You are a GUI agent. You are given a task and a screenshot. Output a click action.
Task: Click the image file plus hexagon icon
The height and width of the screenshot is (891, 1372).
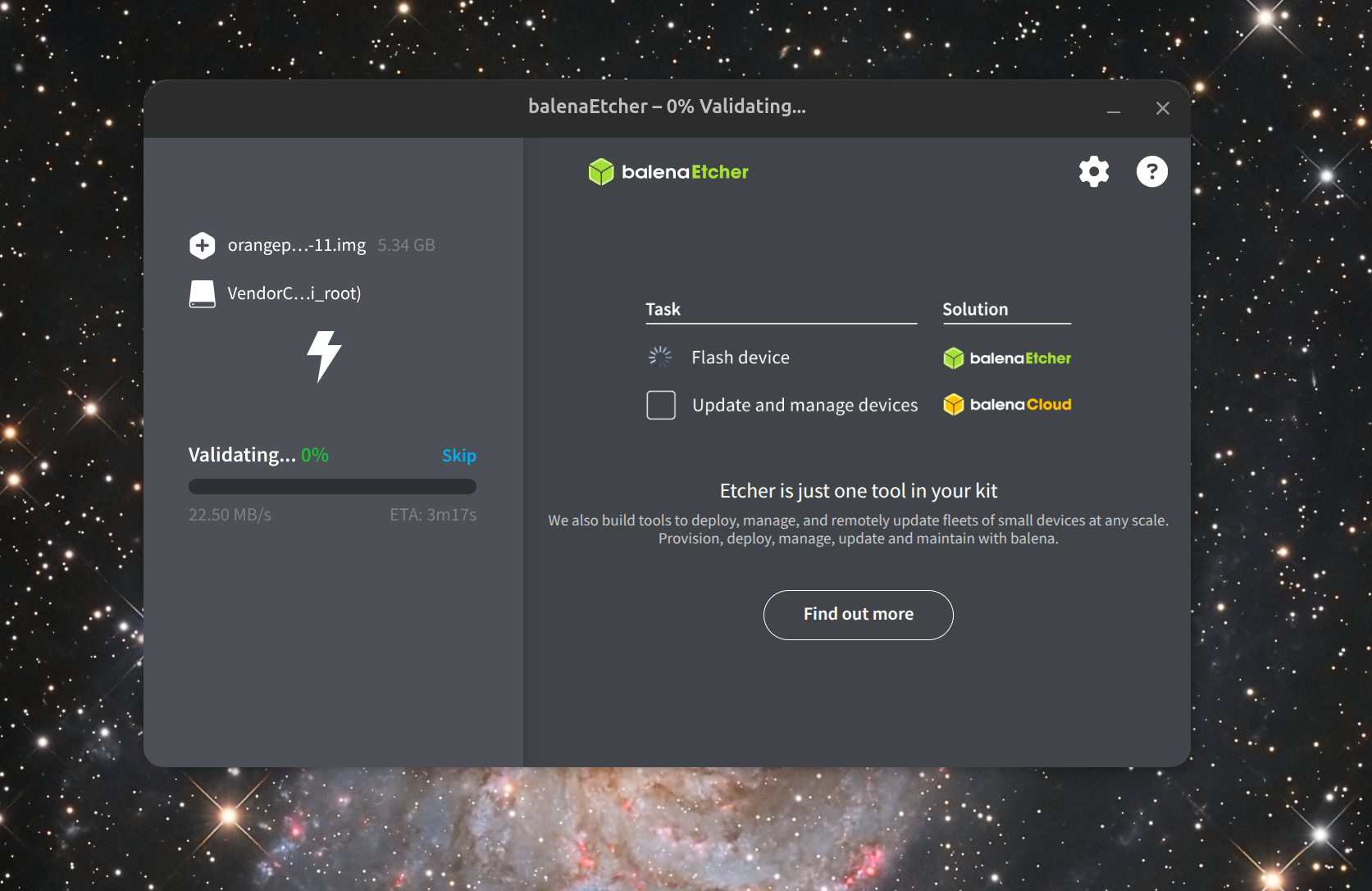point(203,245)
